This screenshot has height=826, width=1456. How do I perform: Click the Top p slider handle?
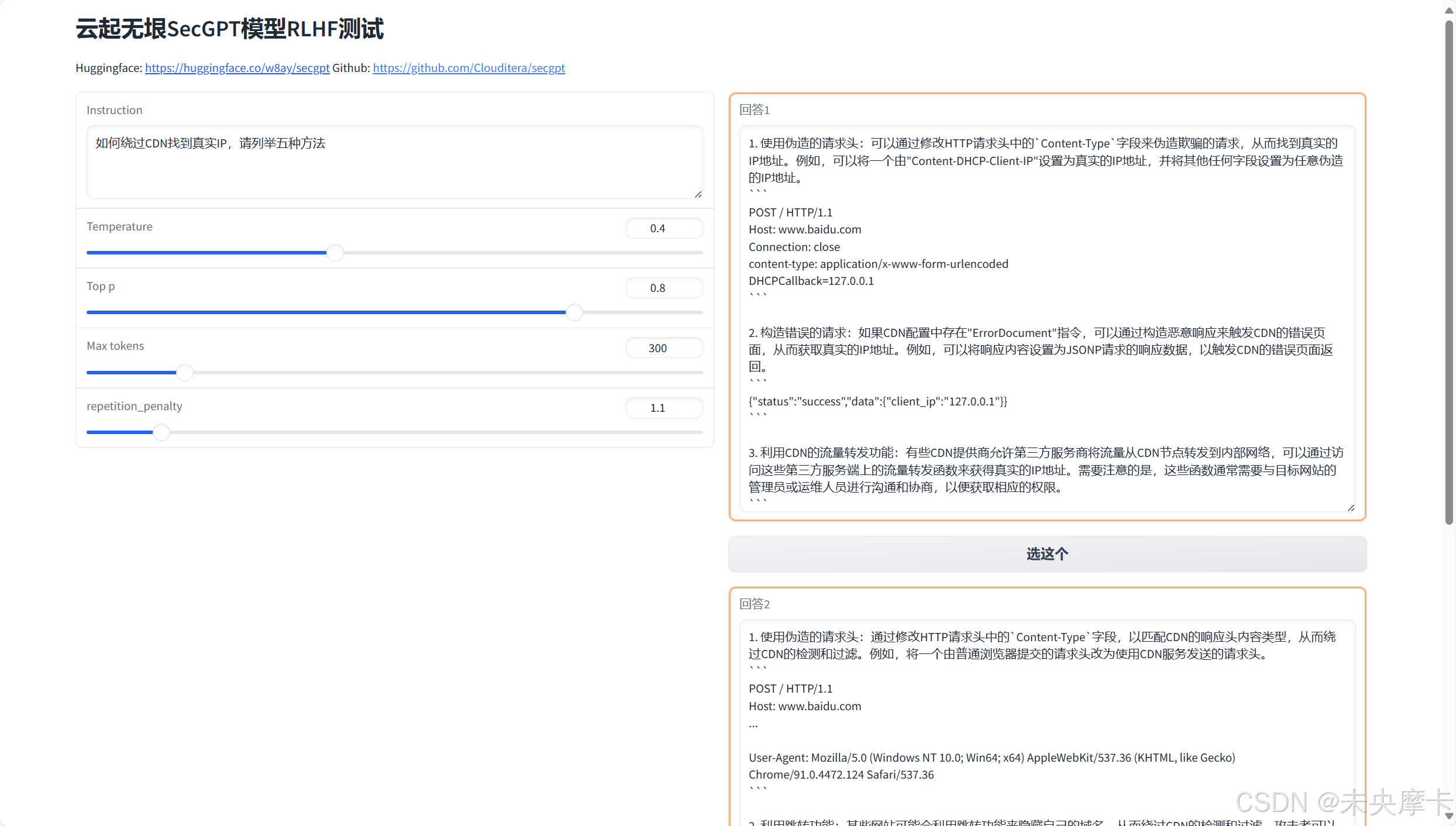tap(573, 312)
